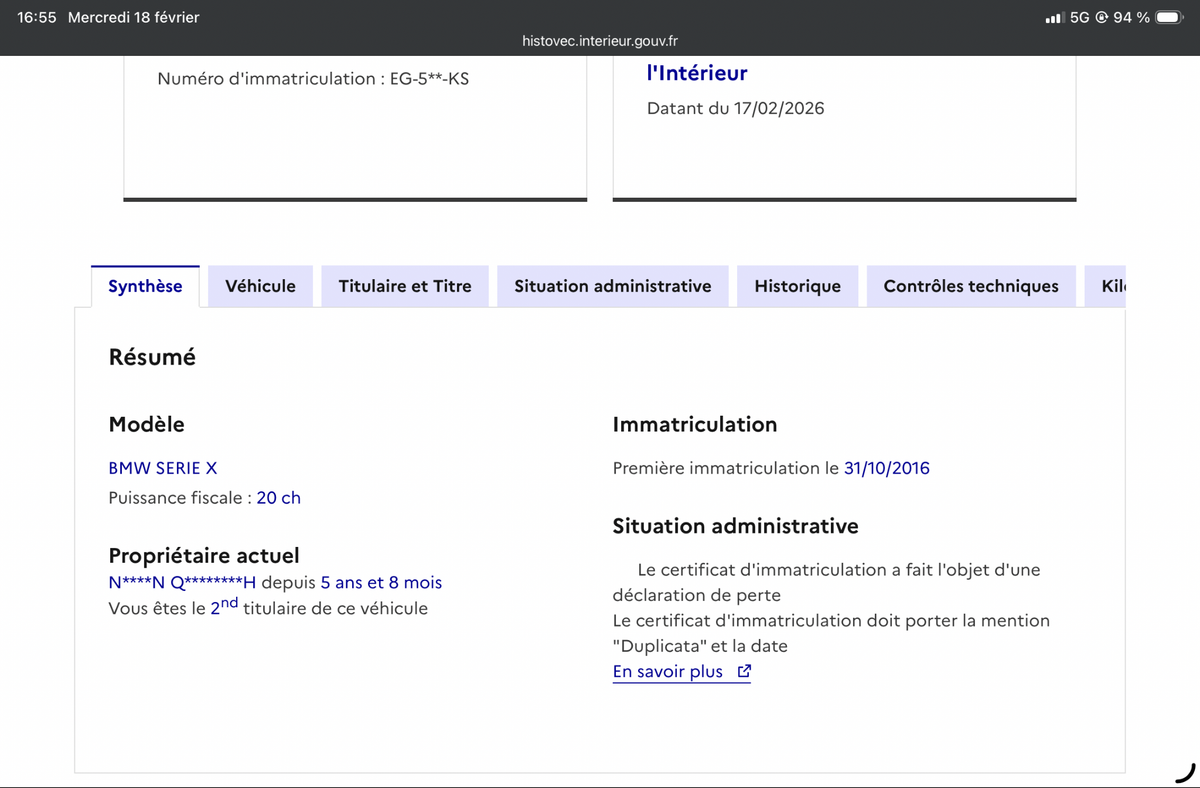Open the partially visible Kilométrage tab
The image size is (1200, 788).
point(1112,286)
